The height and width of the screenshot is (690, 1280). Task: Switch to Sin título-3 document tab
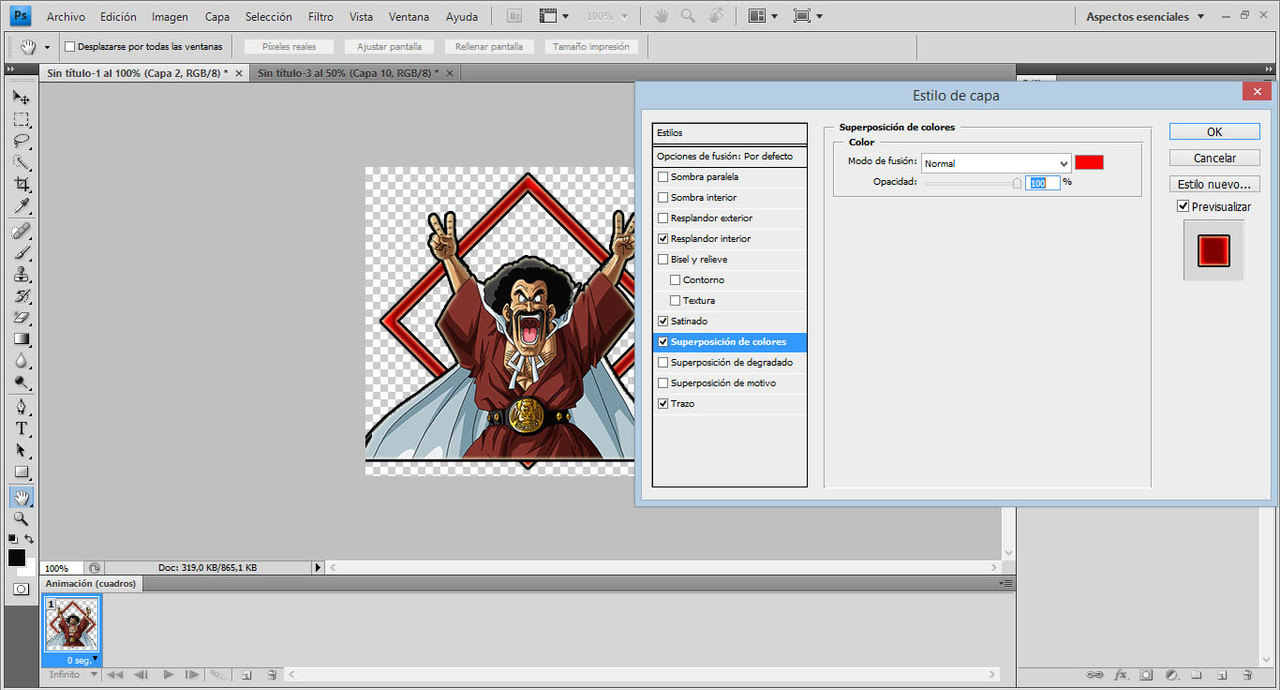tap(349, 73)
